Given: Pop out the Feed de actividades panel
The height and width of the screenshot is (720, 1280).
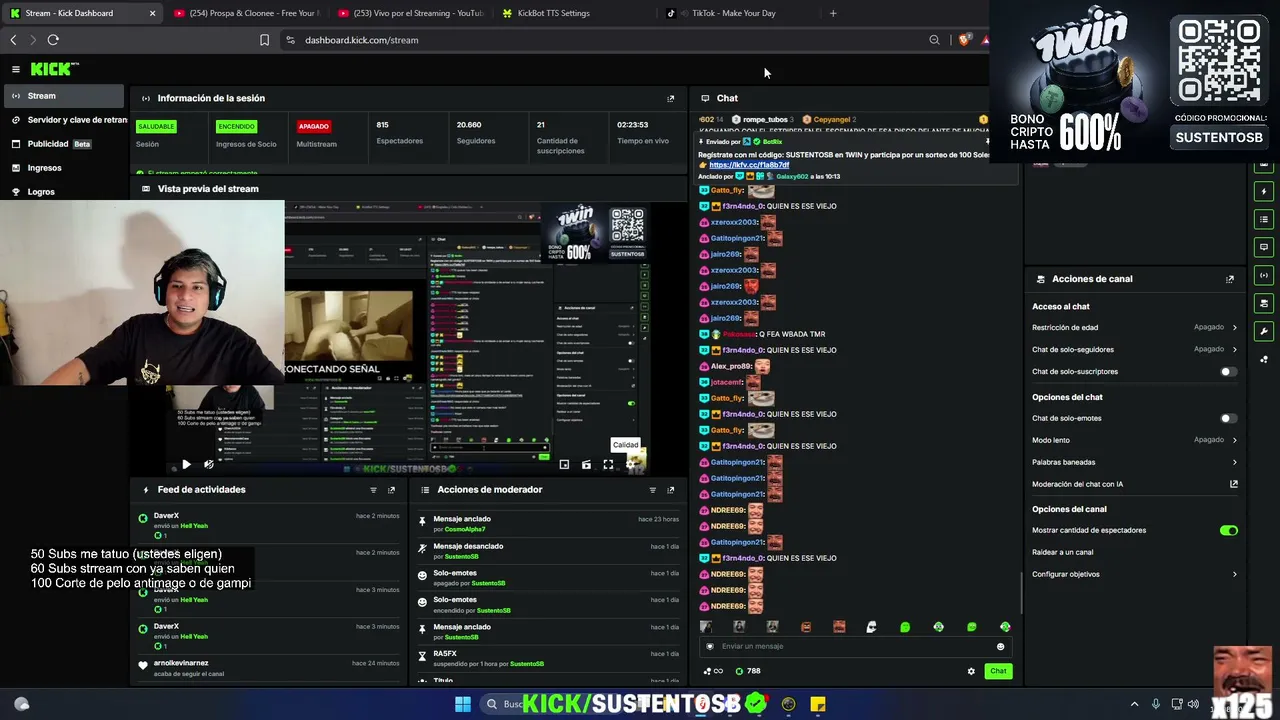Looking at the screenshot, I should pos(391,490).
